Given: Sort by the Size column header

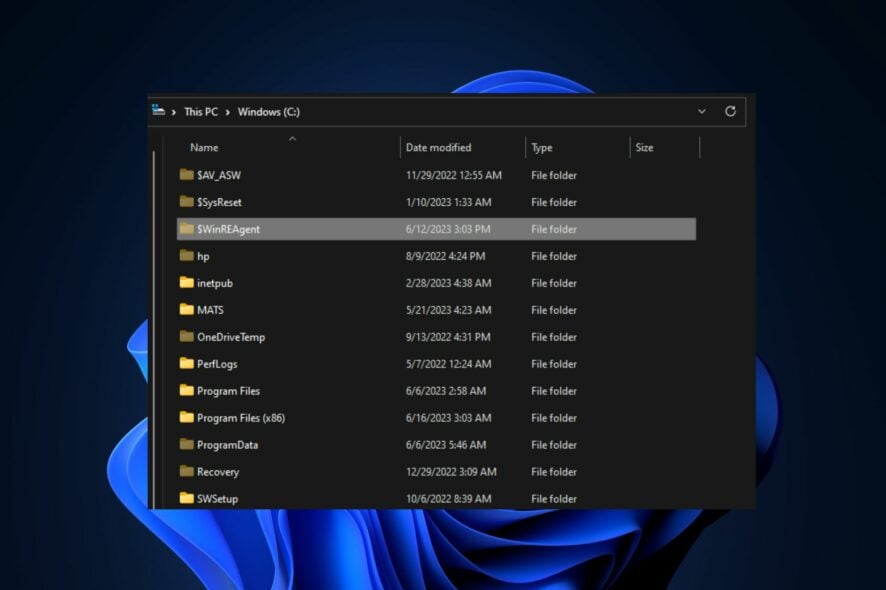Looking at the screenshot, I should click(644, 148).
